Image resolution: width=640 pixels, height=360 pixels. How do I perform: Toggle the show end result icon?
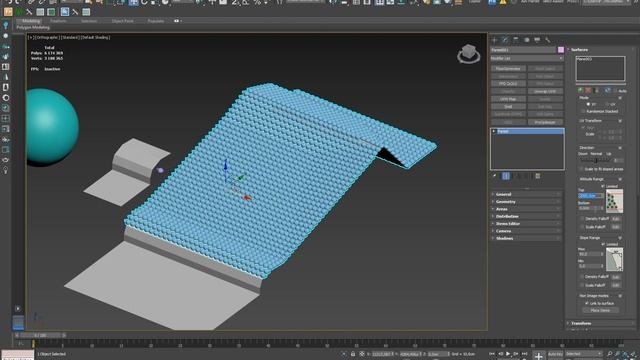click(506, 176)
